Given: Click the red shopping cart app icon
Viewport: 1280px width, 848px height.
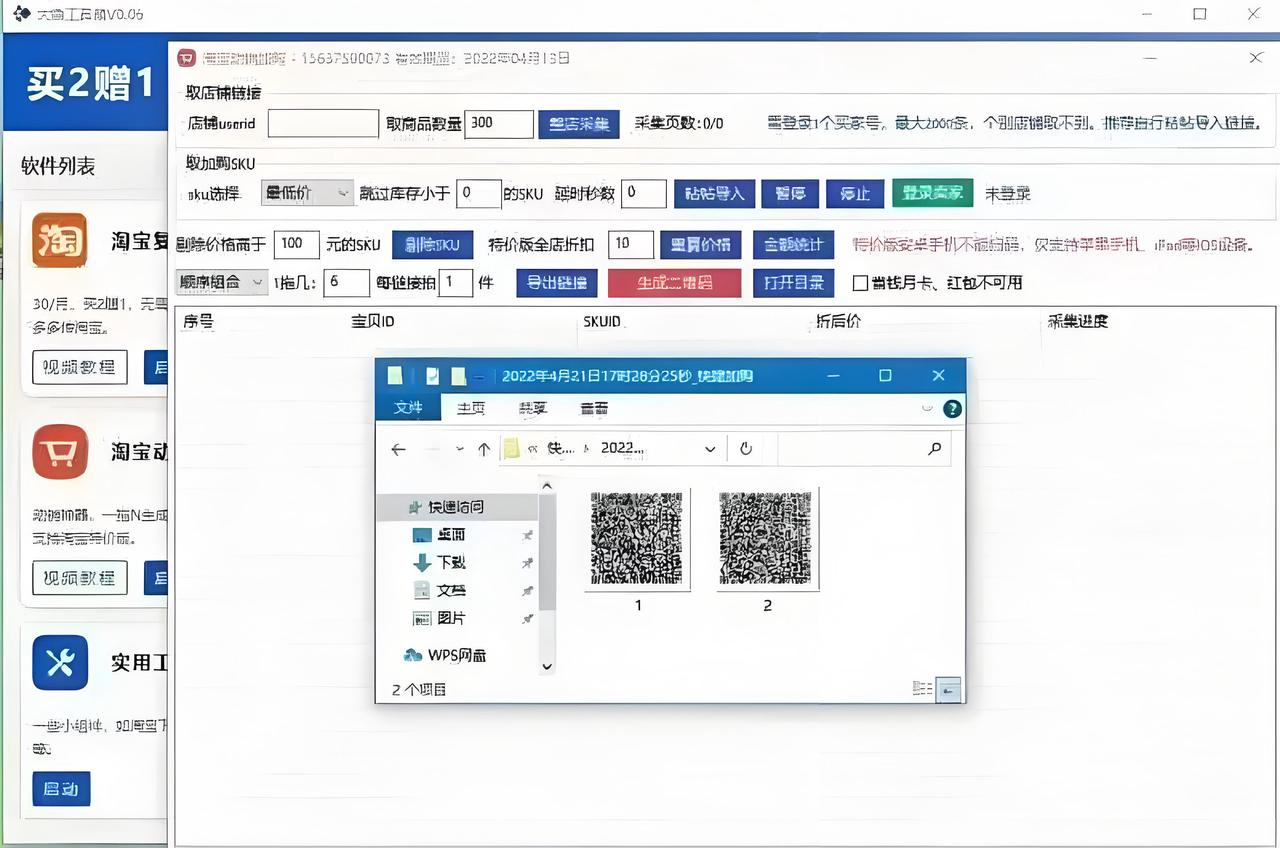Looking at the screenshot, I should [60, 452].
